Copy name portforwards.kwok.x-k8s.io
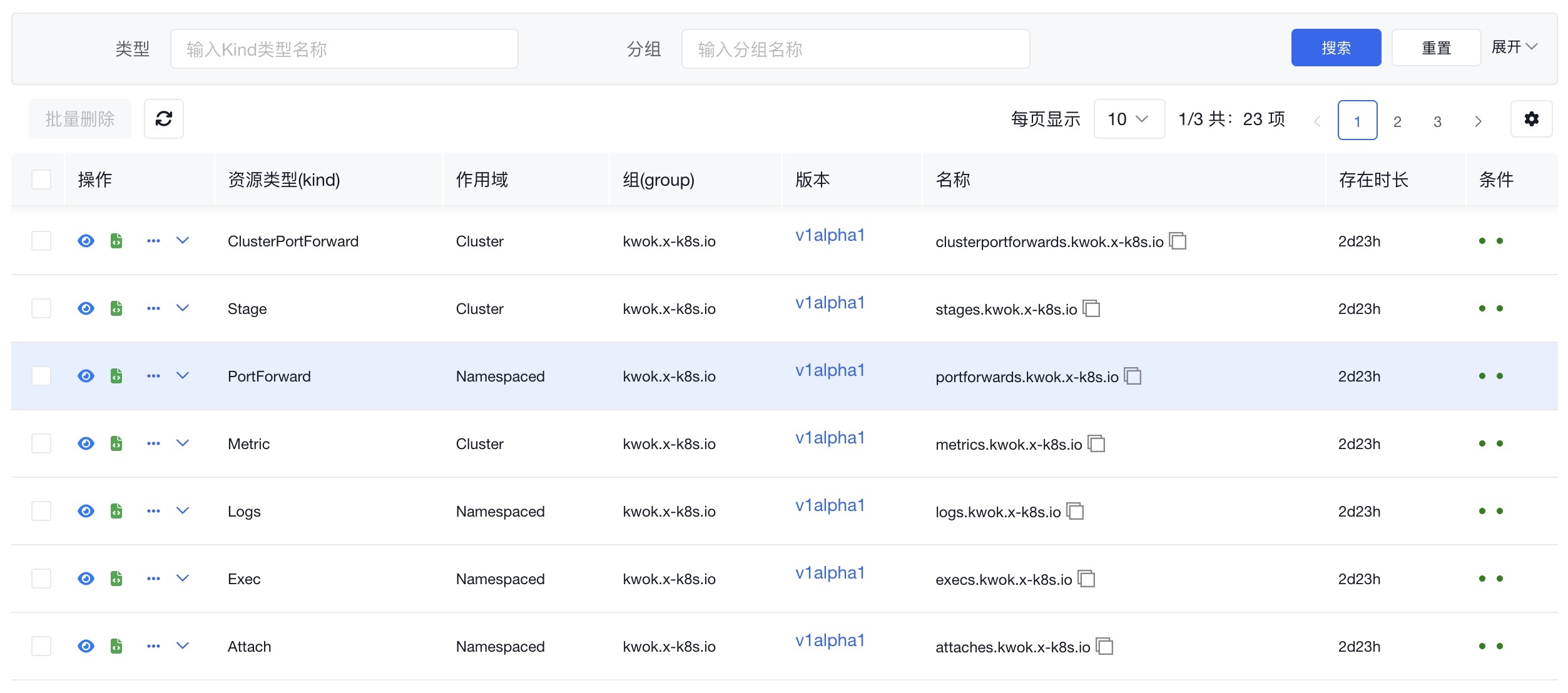This screenshot has width=1568, height=693. (1133, 376)
